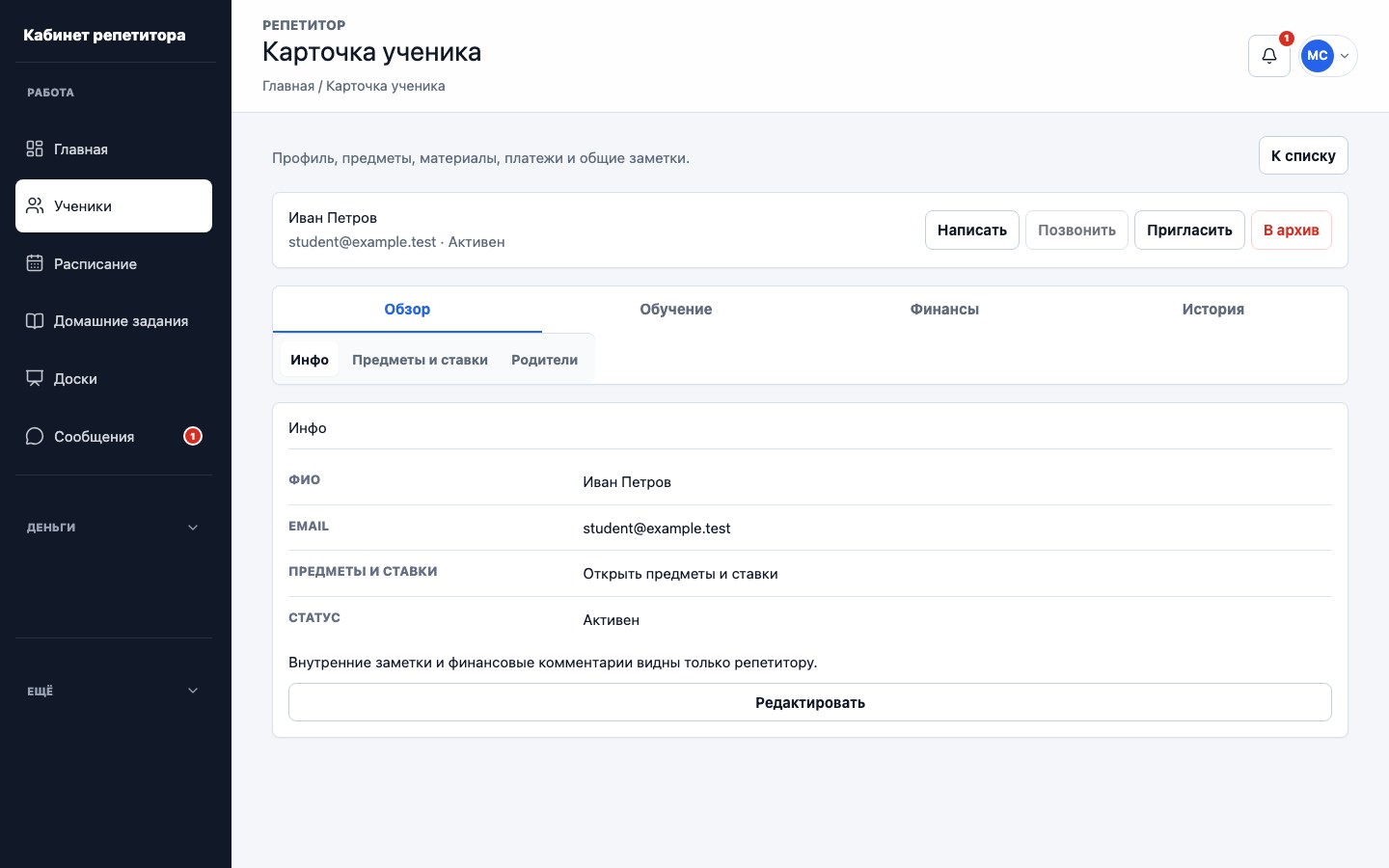Click the Открыть предметы и ставки link
Screen dimensions: 1389x868
click(680, 574)
